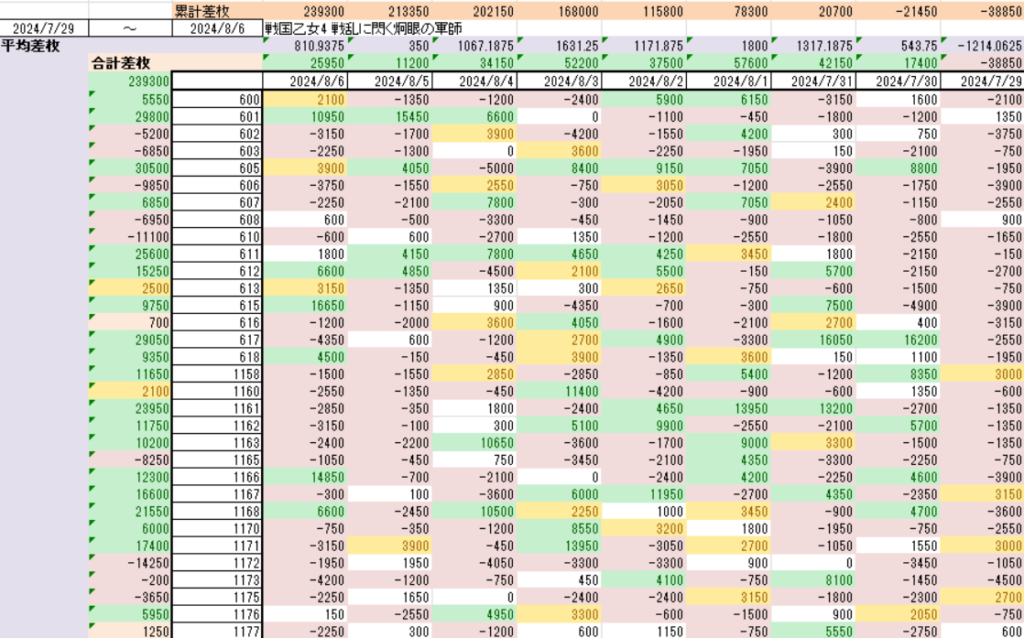Select the machine total 30500 cell

pyautogui.click(x=130, y=168)
